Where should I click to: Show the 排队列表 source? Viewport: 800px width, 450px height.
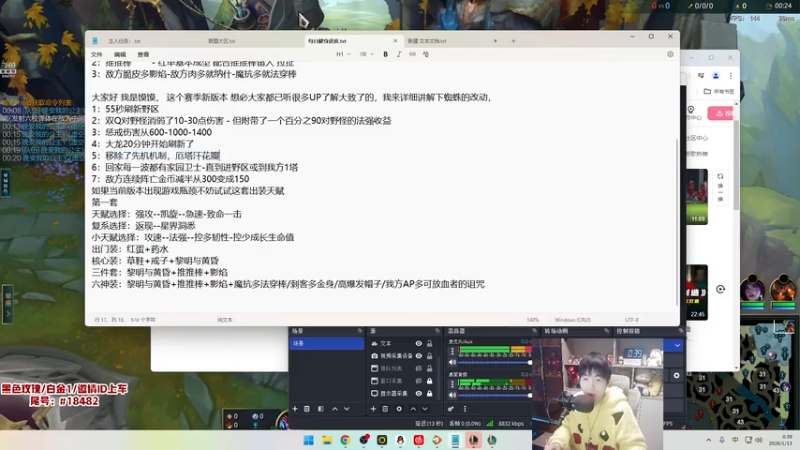418,368
